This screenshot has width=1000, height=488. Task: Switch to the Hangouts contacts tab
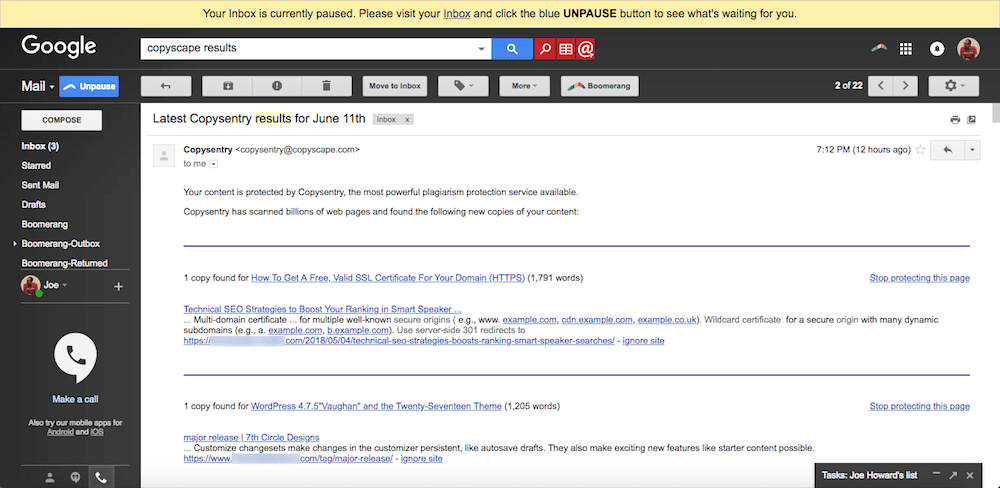50,477
